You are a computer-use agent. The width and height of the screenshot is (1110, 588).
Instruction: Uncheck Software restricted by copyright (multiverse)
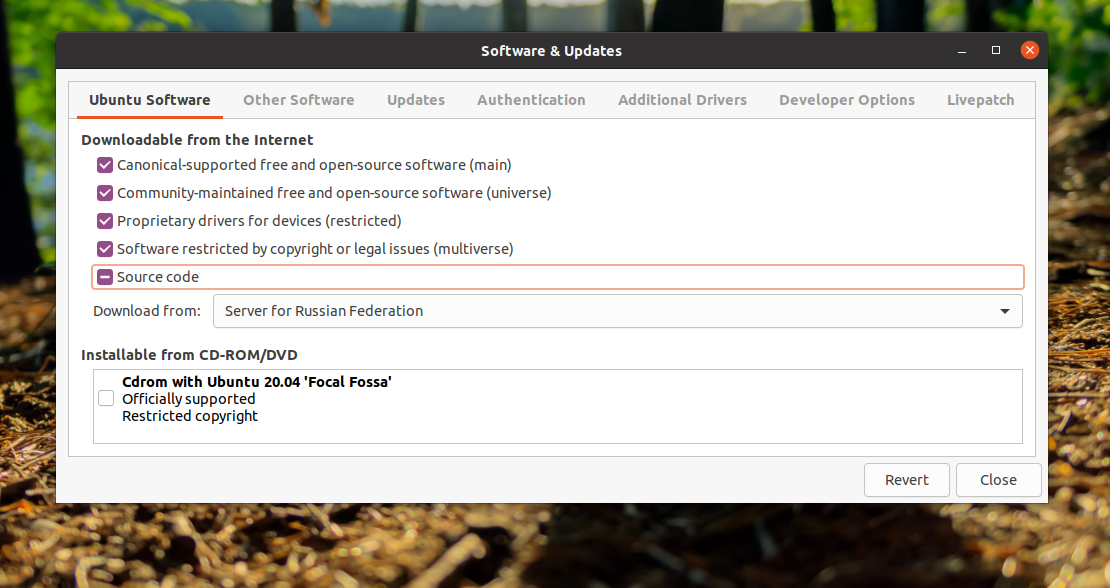click(105, 249)
